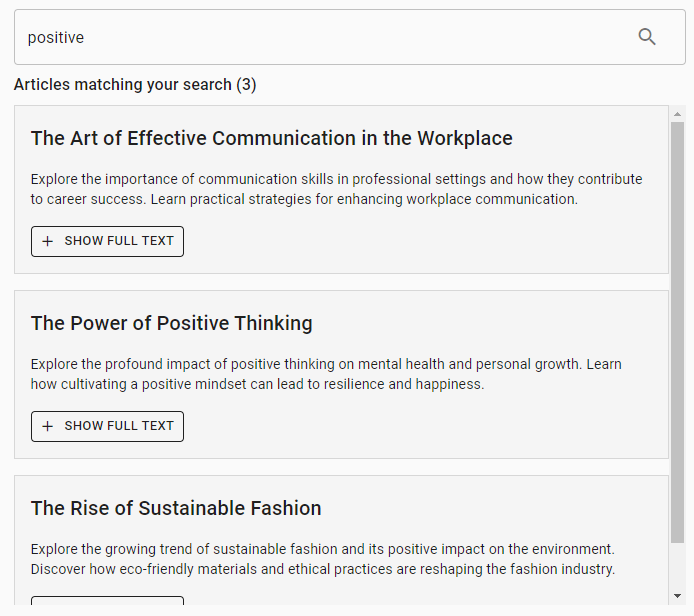The image size is (694, 616).
Task: Click the SHOW FULL TEXT label in the Positive Thinking card
Action: (119, 426)
